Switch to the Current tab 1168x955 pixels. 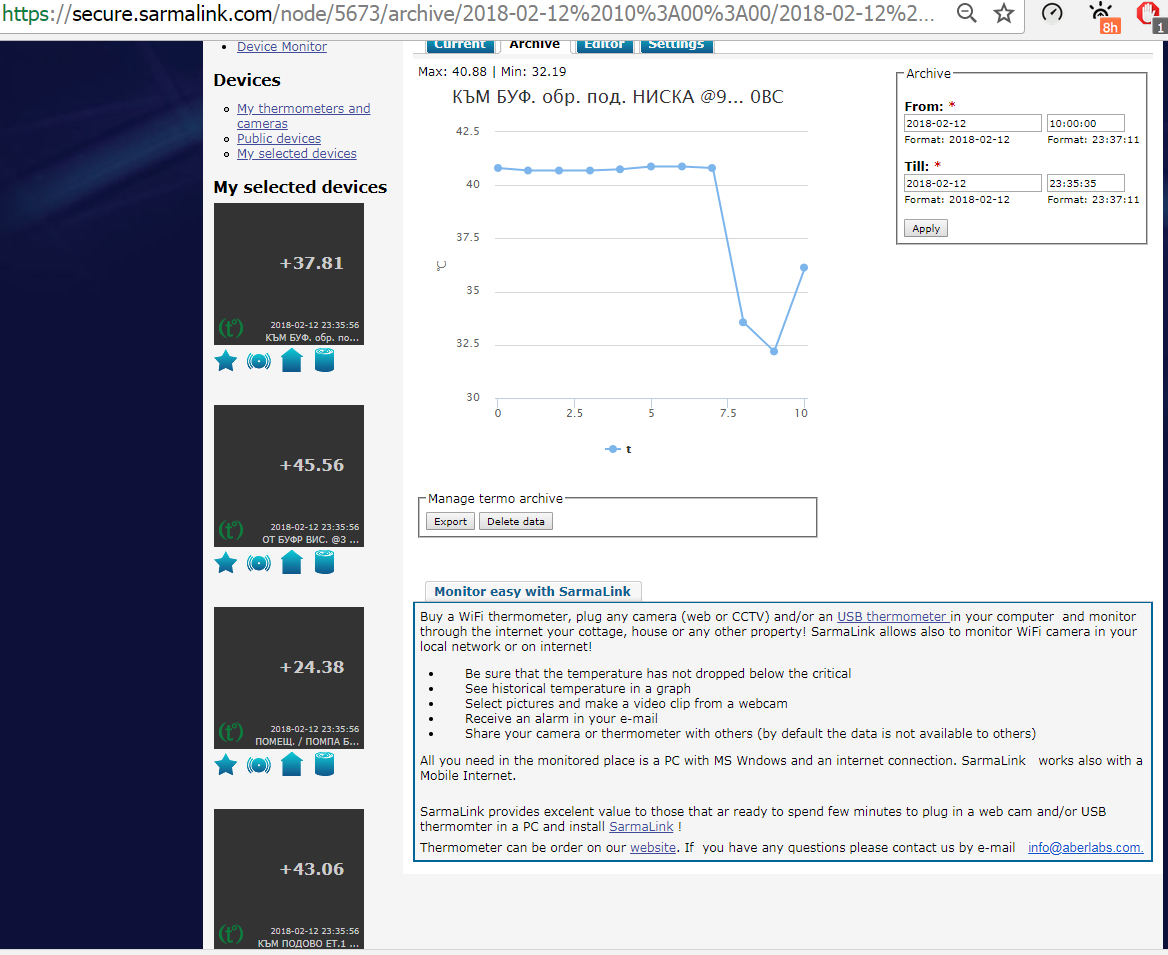click(460, 45)
